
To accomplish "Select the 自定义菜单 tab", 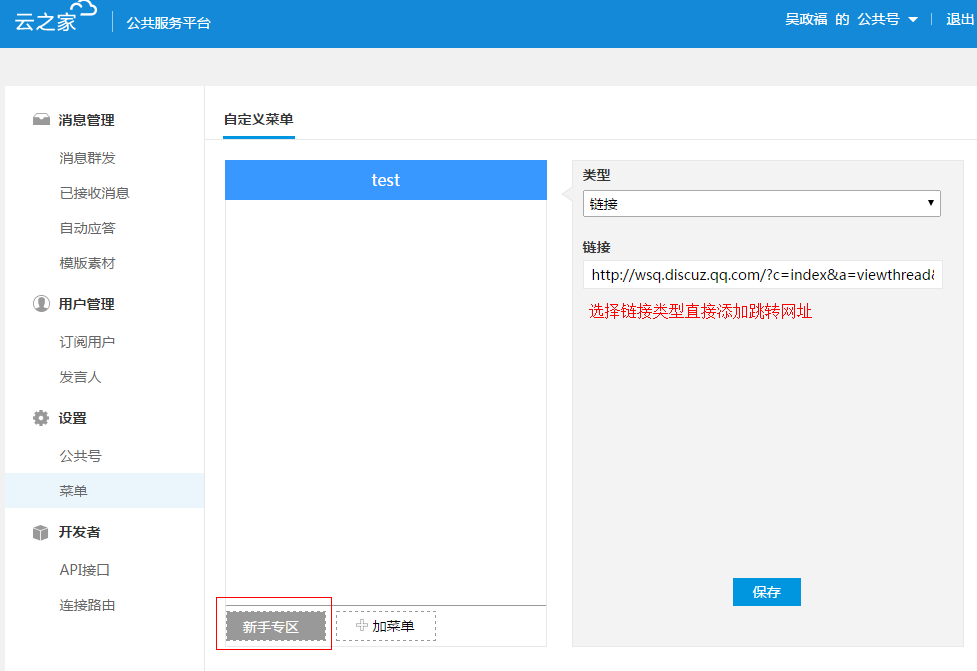I will tap(259, 119).
